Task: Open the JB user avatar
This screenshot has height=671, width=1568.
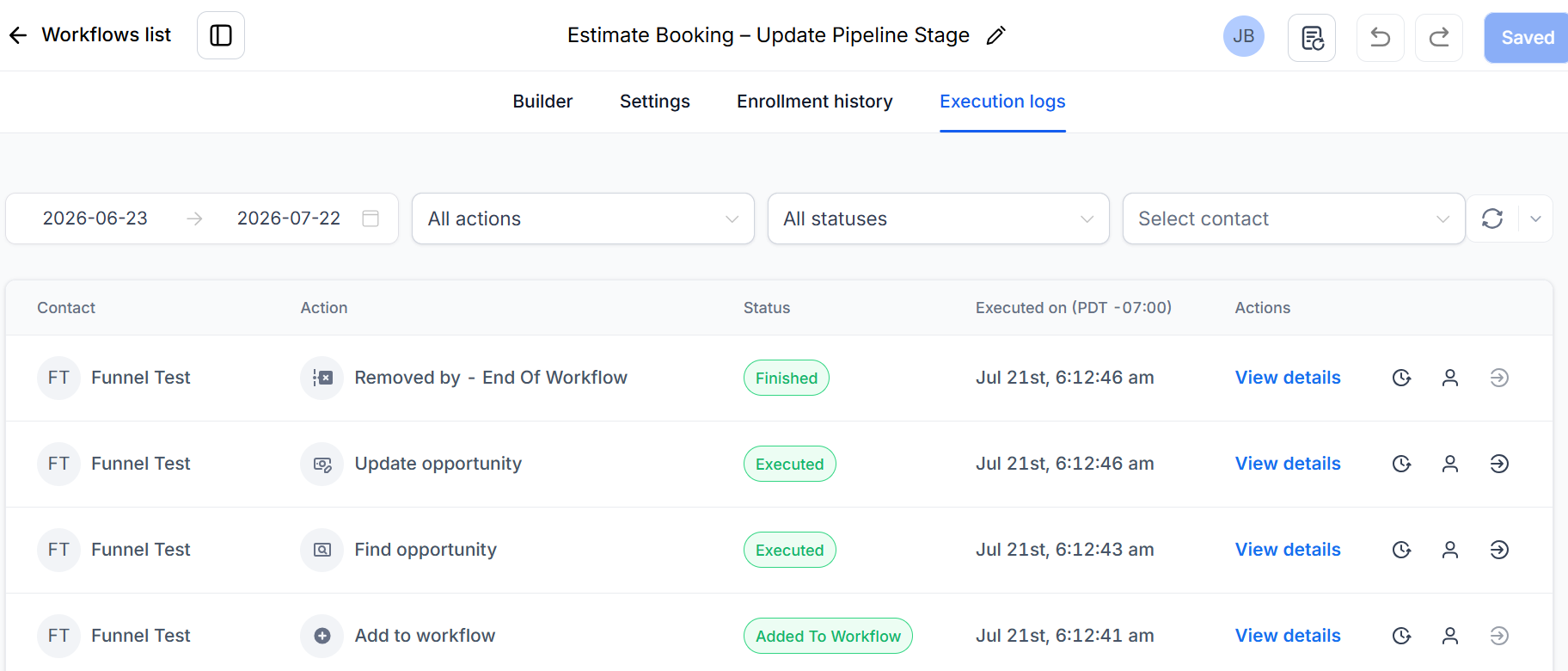Action: [1244, 36]
